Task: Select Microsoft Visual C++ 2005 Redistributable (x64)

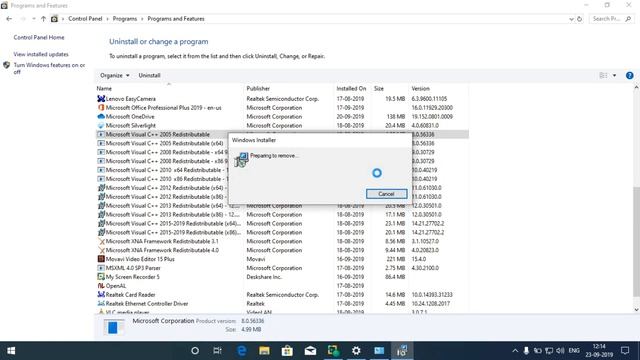Action: coord(164,143)
